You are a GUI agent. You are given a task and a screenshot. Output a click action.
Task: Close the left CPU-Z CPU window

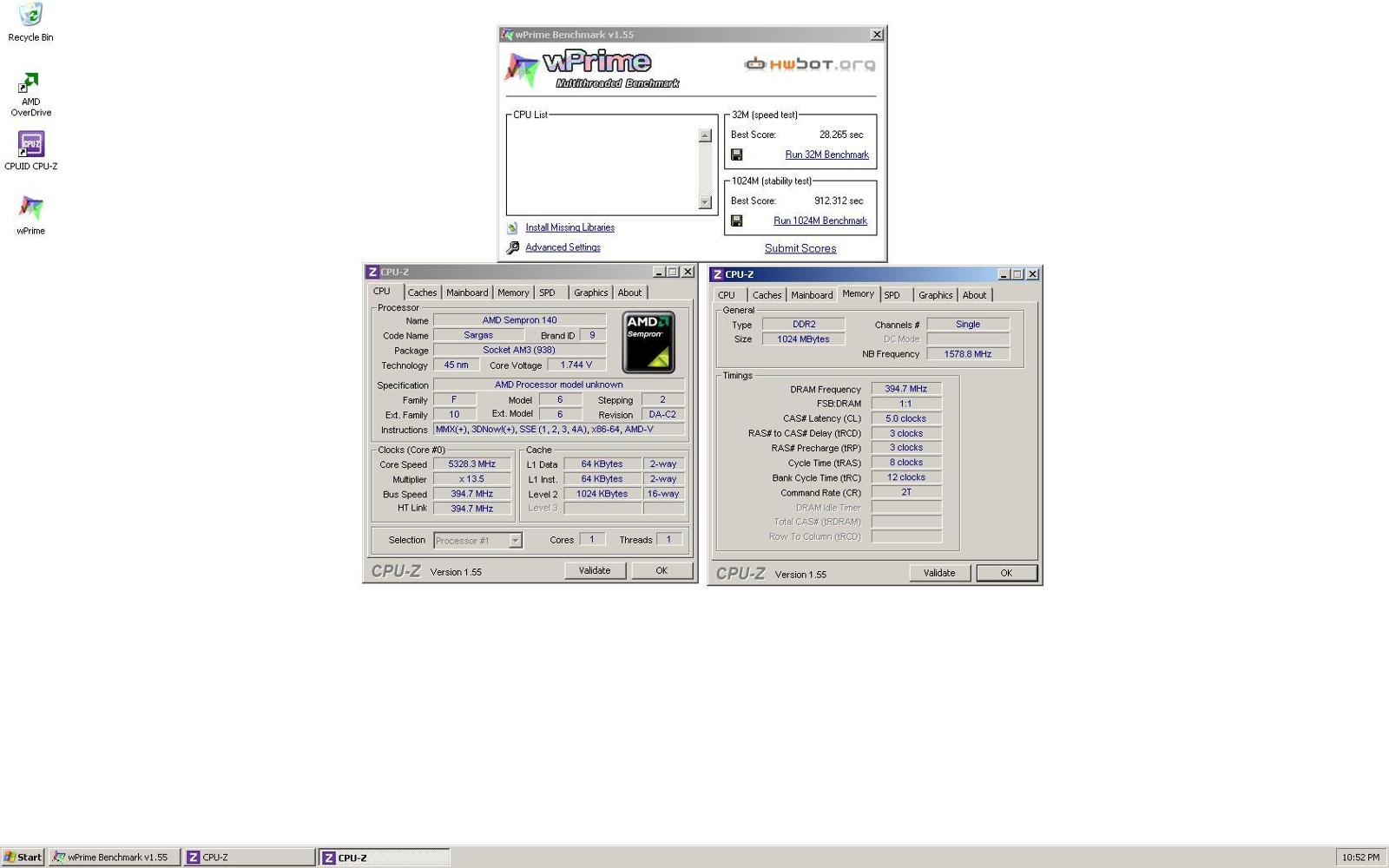(x=688, y=272)
